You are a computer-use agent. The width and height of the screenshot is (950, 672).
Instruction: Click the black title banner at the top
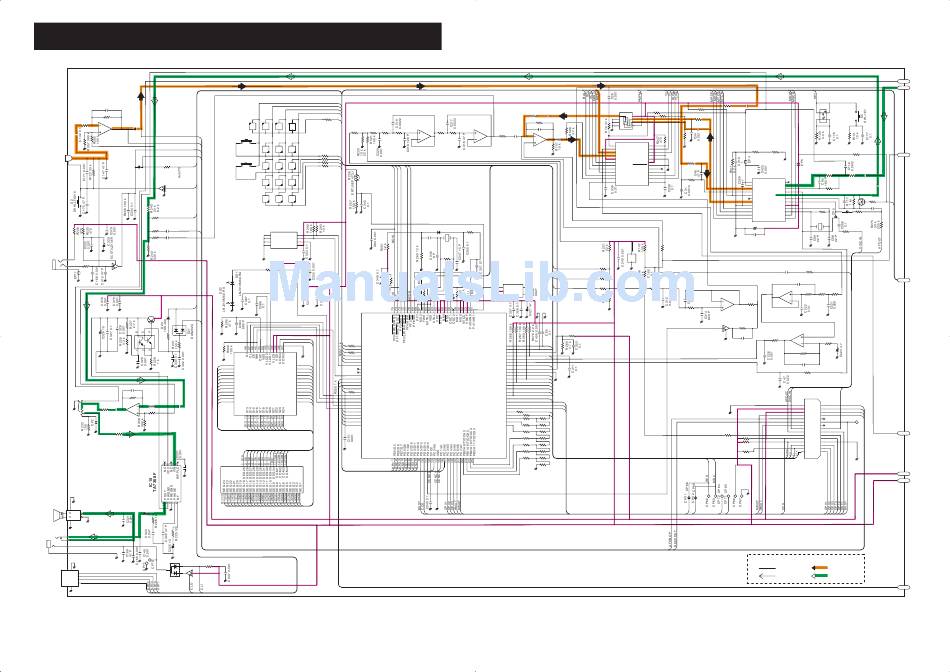[x=238, y=36]
